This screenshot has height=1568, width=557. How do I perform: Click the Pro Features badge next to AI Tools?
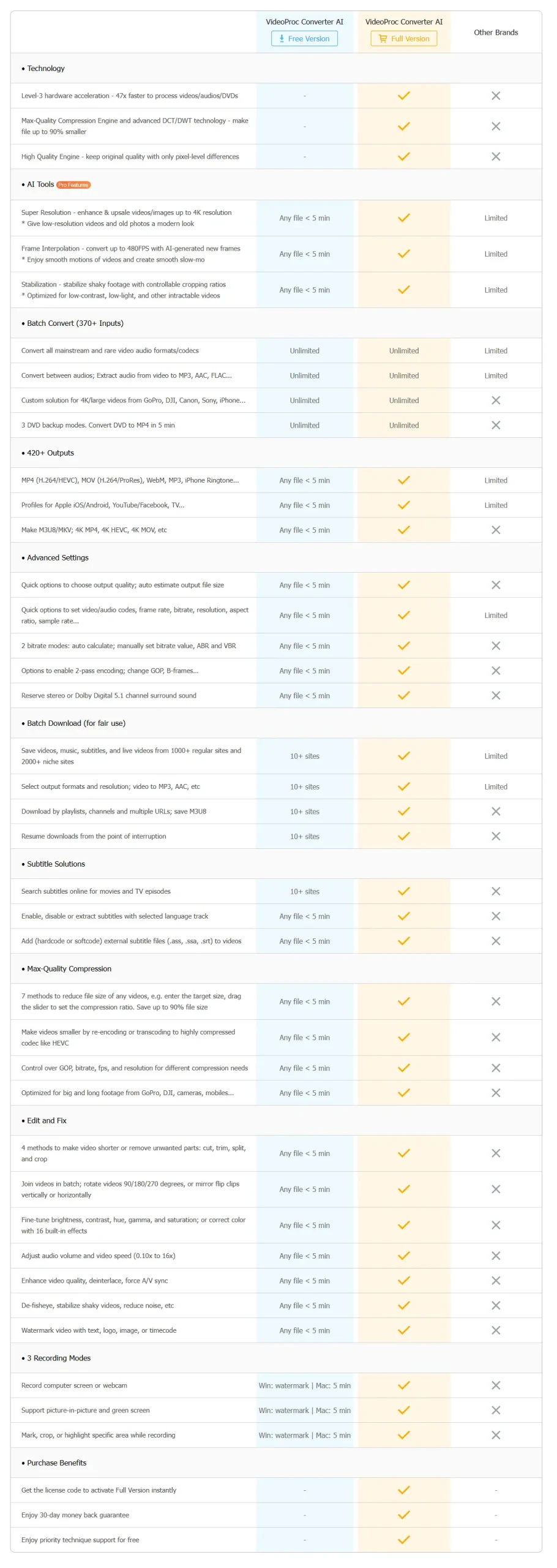pos(72,184)
